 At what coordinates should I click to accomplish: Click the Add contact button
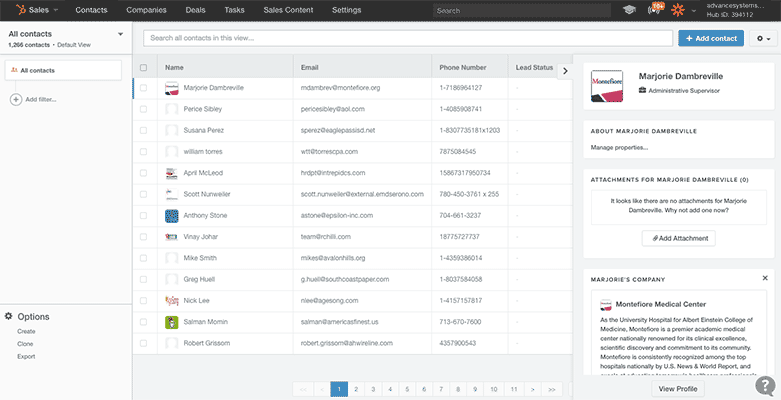point(711,38)
